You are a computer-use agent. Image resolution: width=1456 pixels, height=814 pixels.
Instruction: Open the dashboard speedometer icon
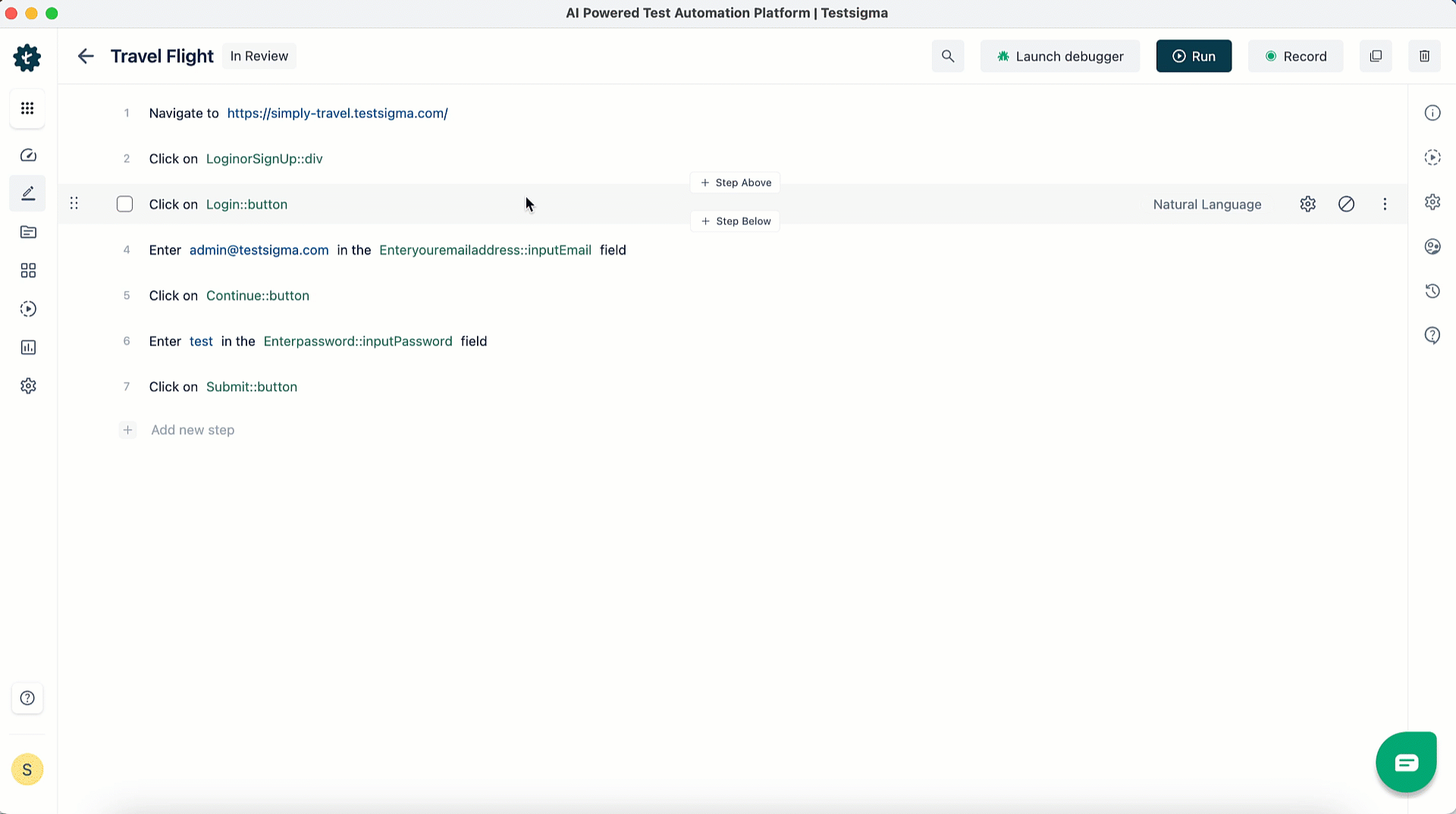tap(28, 155)
